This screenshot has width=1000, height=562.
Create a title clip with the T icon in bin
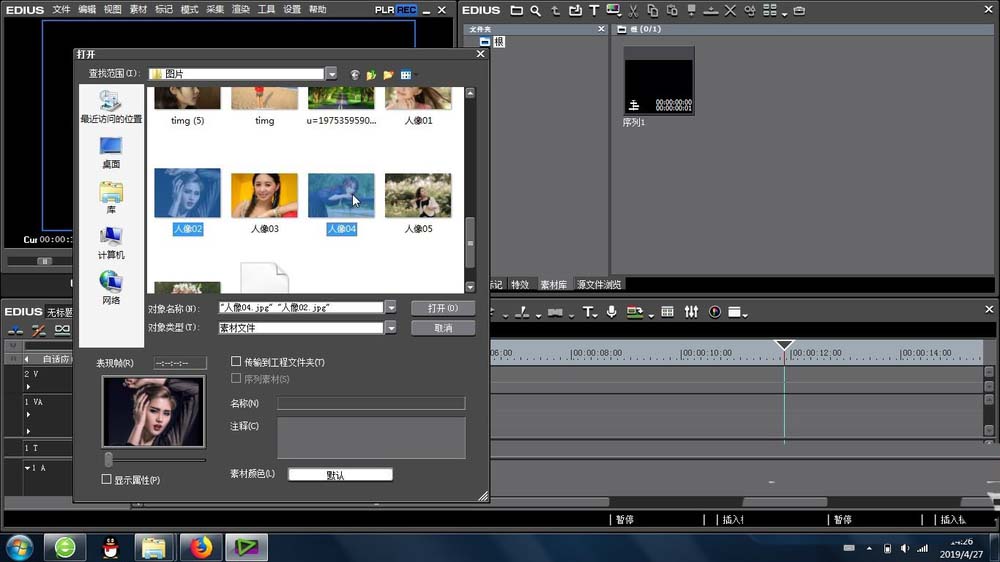594,10
